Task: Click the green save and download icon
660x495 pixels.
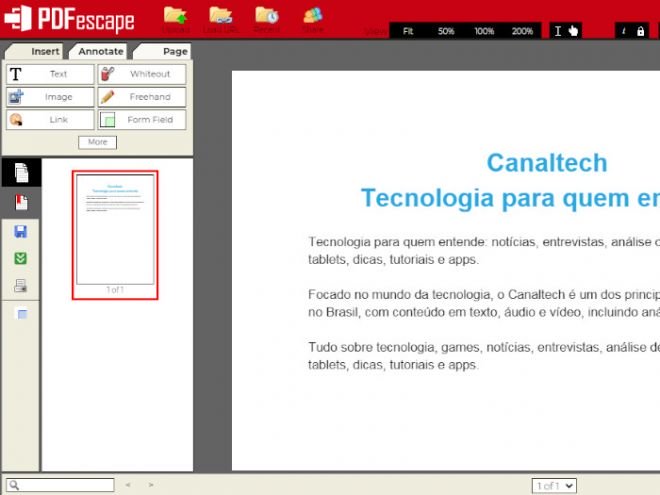Action: 21,258
